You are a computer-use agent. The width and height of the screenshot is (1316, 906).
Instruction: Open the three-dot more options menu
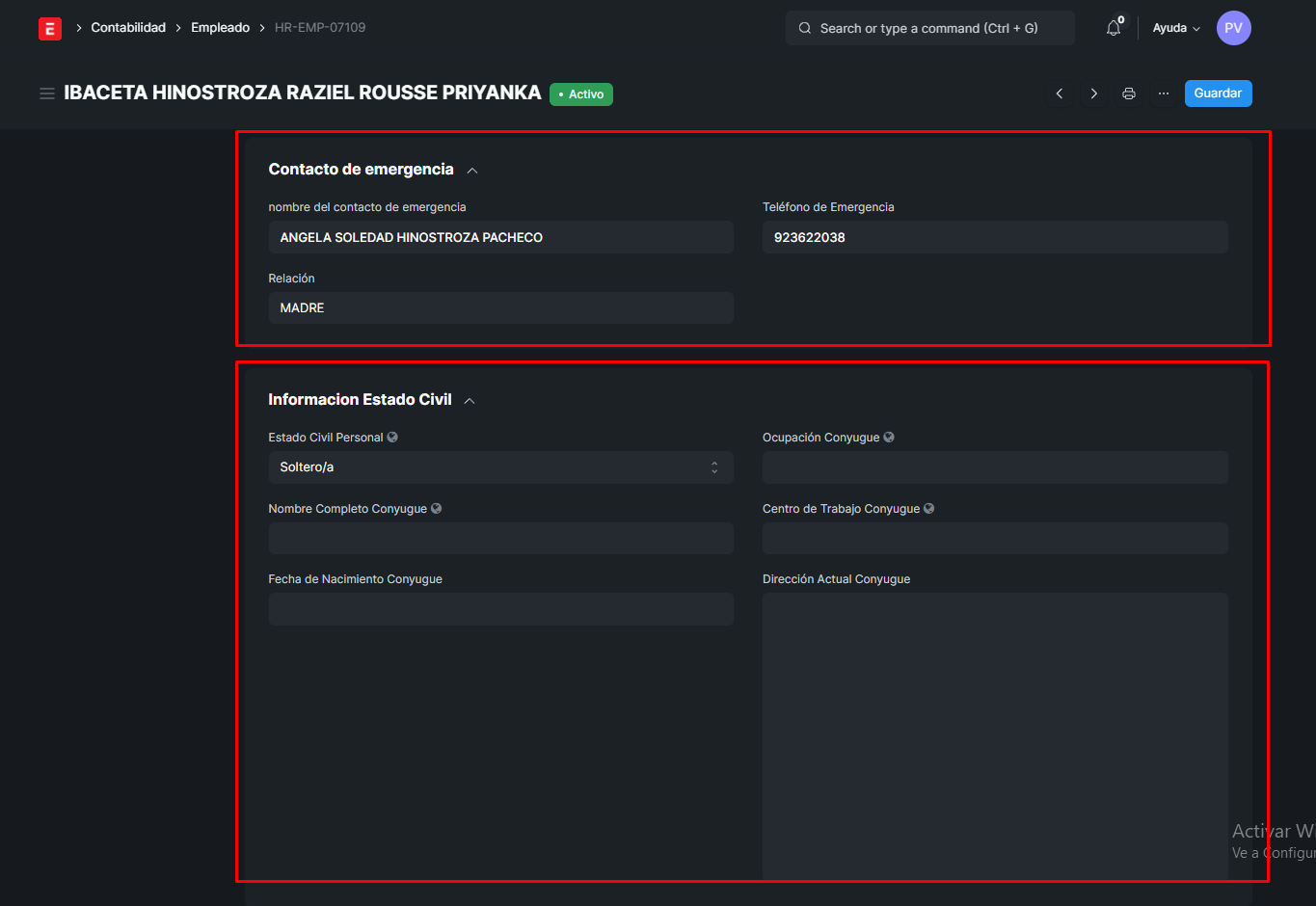click(1164, 93)
